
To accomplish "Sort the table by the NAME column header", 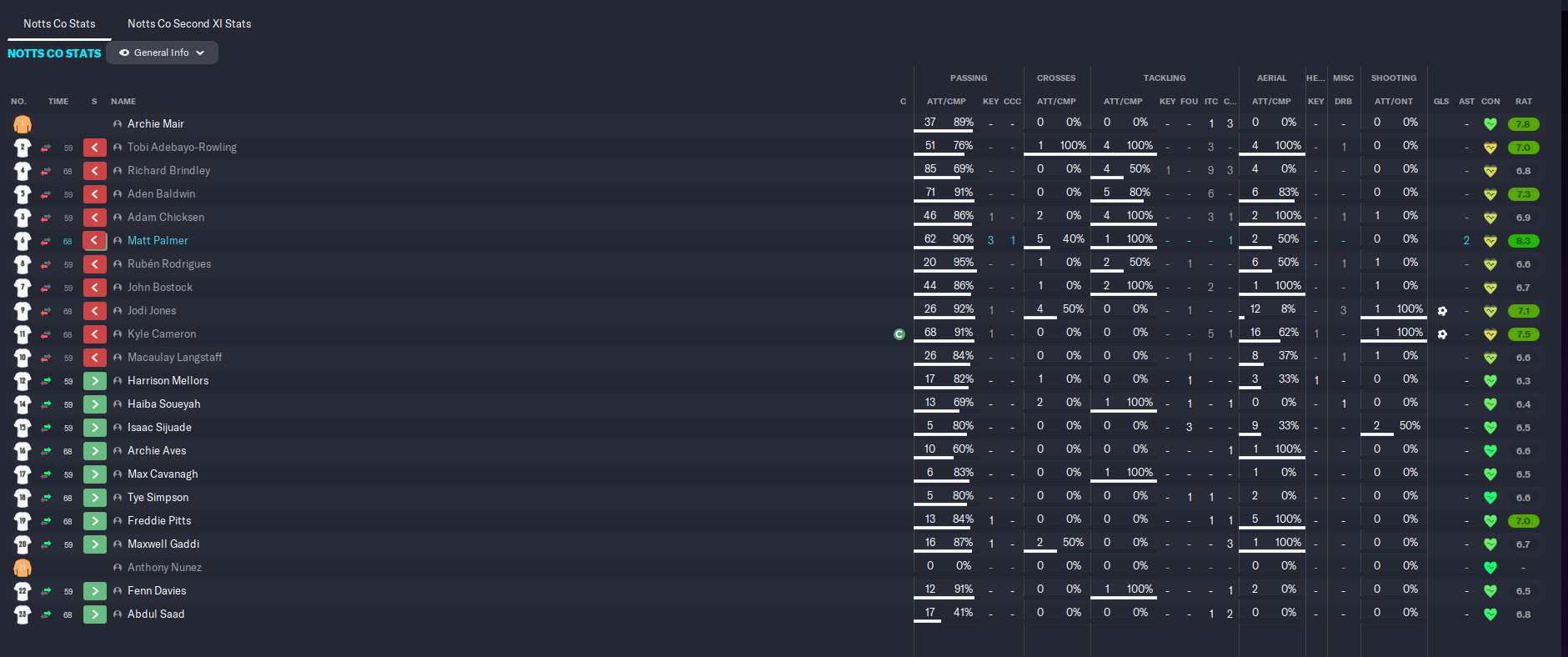I will tap(123, 102).
